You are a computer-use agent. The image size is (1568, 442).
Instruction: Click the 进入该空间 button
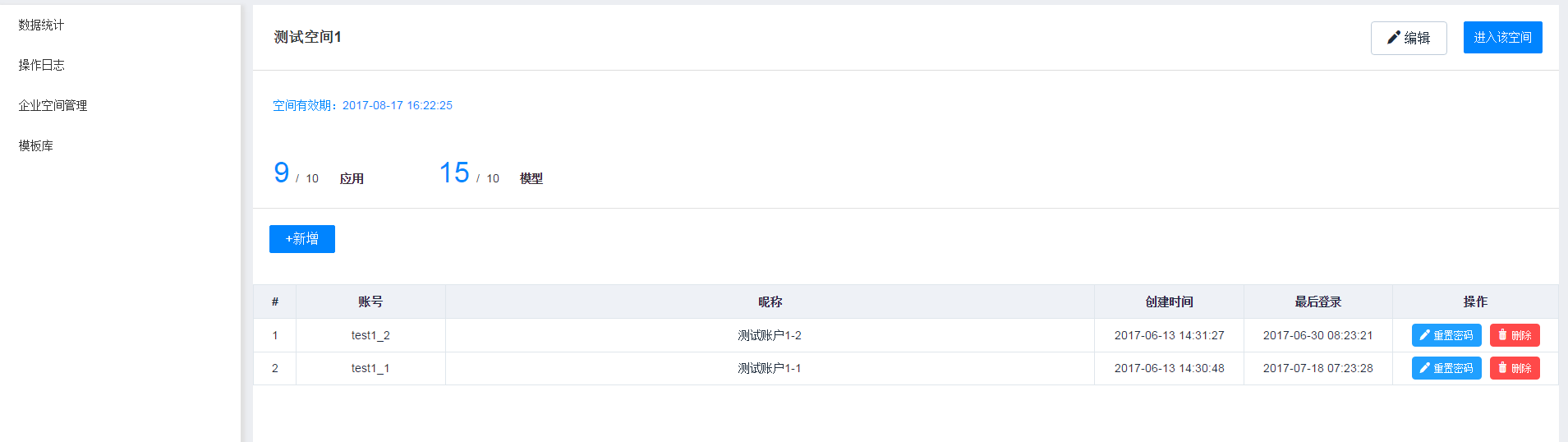click(1502, 38)
